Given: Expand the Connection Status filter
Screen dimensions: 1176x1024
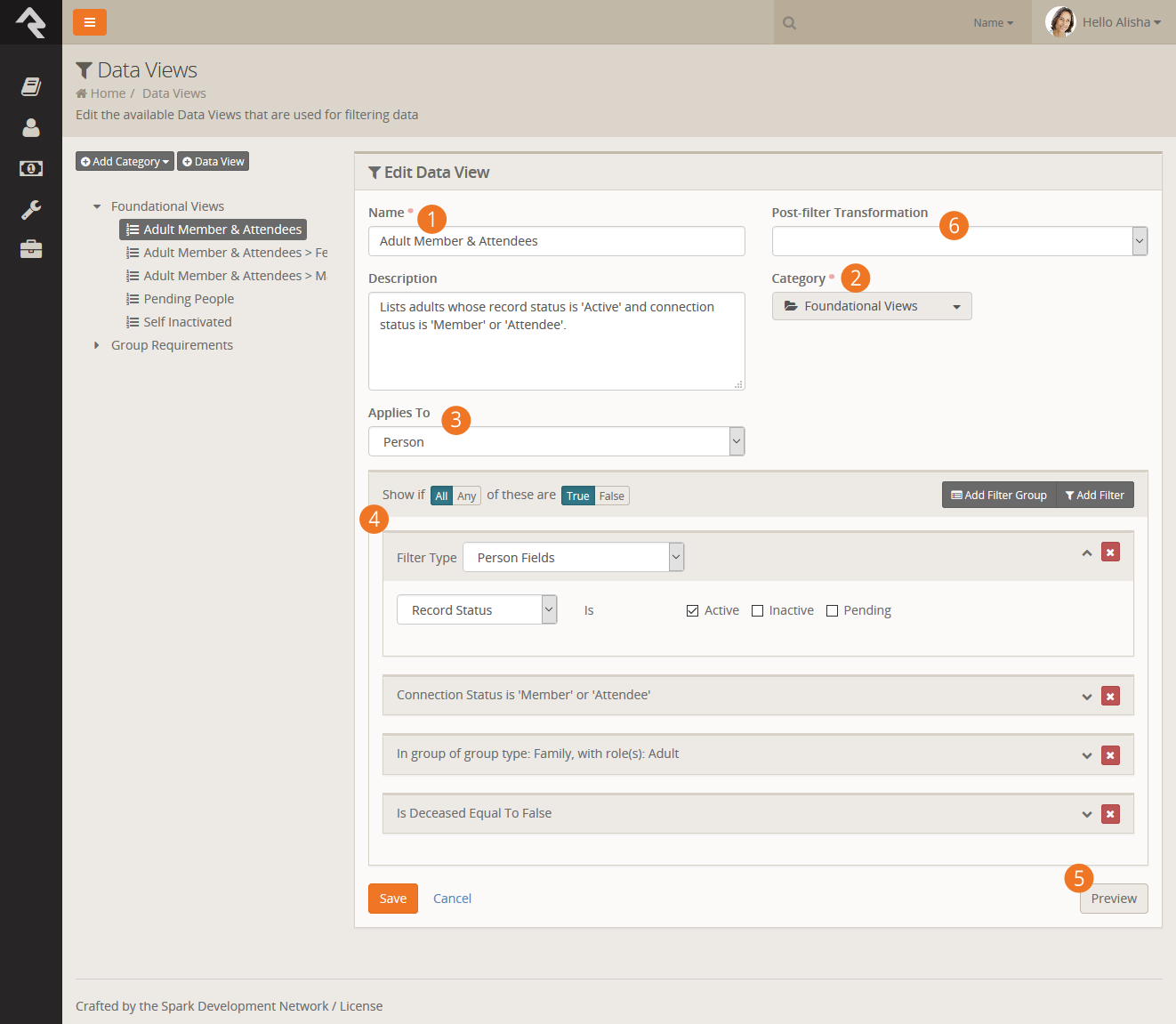Looking at the screenshot, I should tap(1087, 697).
